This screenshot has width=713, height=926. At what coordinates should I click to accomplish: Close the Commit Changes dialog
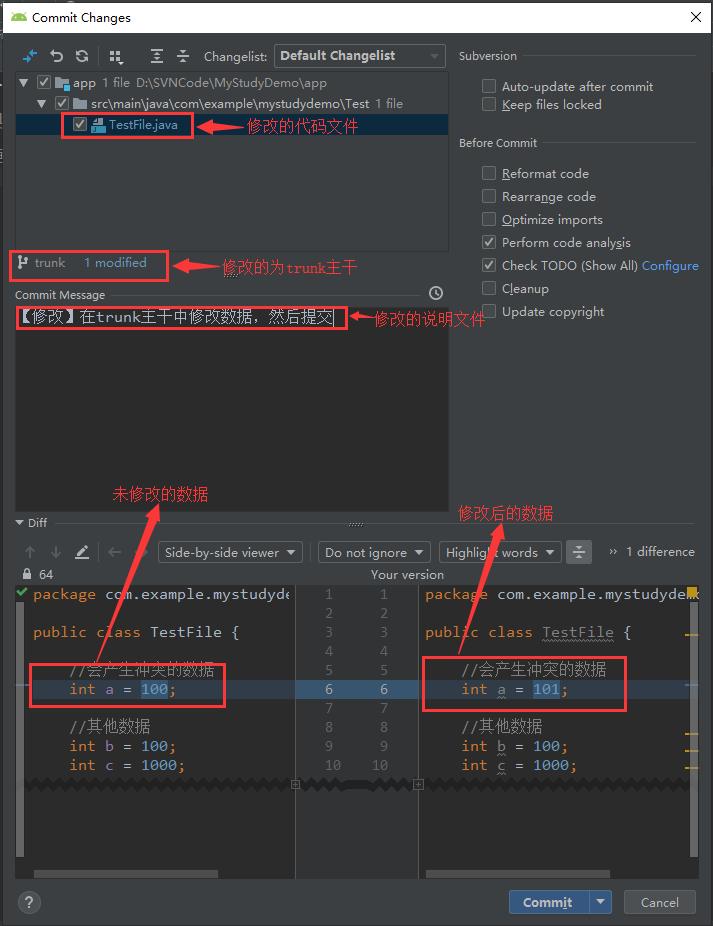point(696,17)
